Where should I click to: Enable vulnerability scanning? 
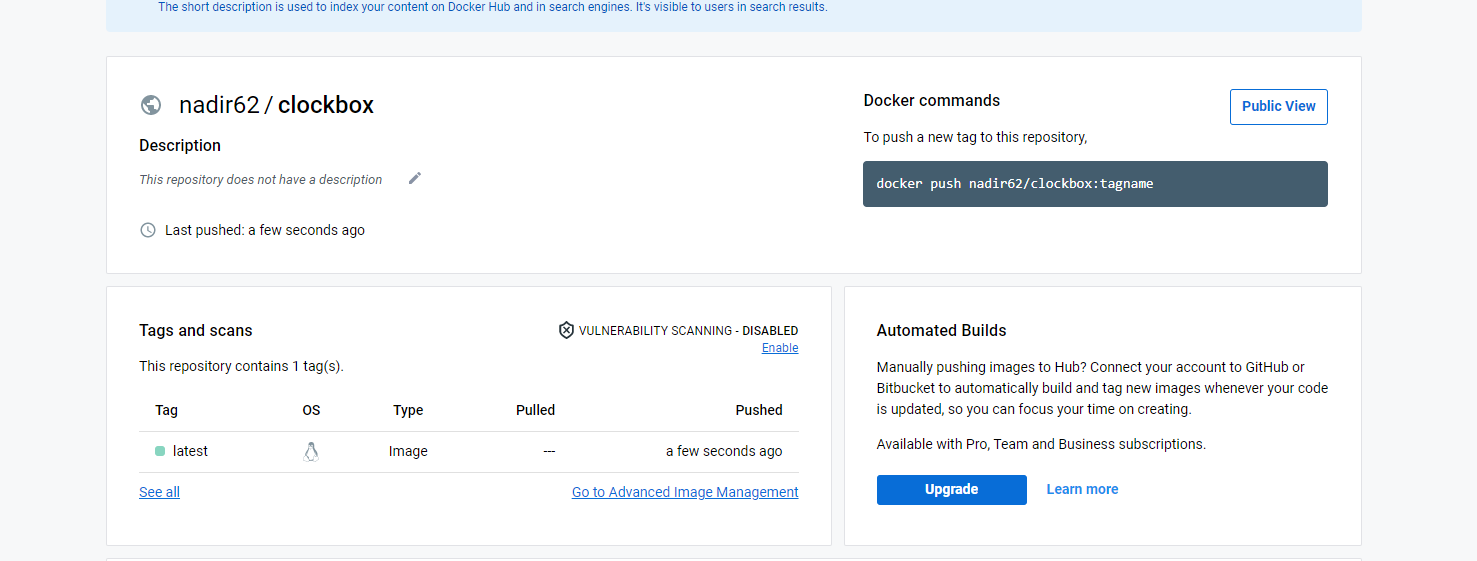(780, 348)
